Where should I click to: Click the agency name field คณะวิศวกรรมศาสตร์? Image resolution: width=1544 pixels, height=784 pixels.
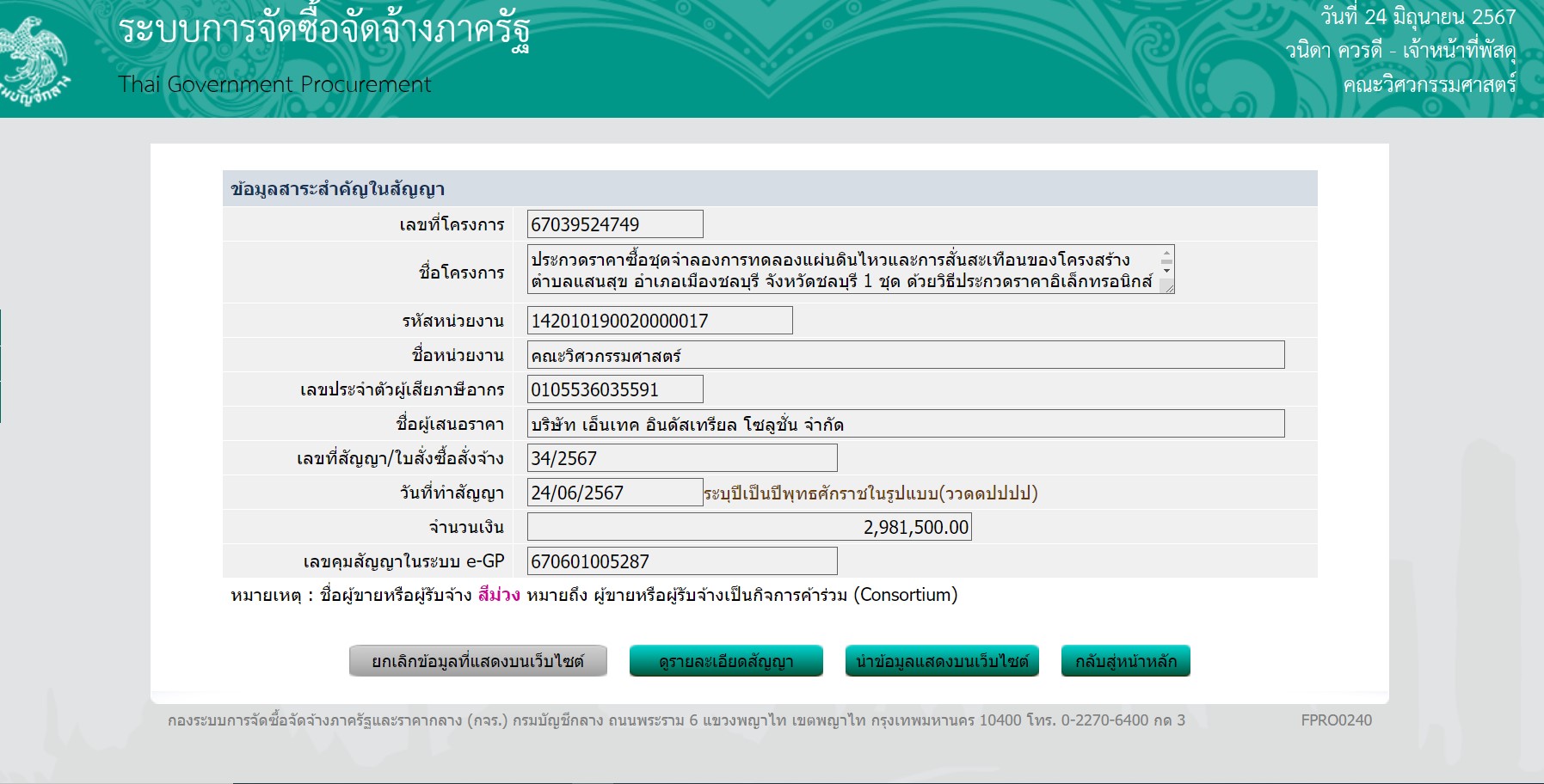[905, 355]
